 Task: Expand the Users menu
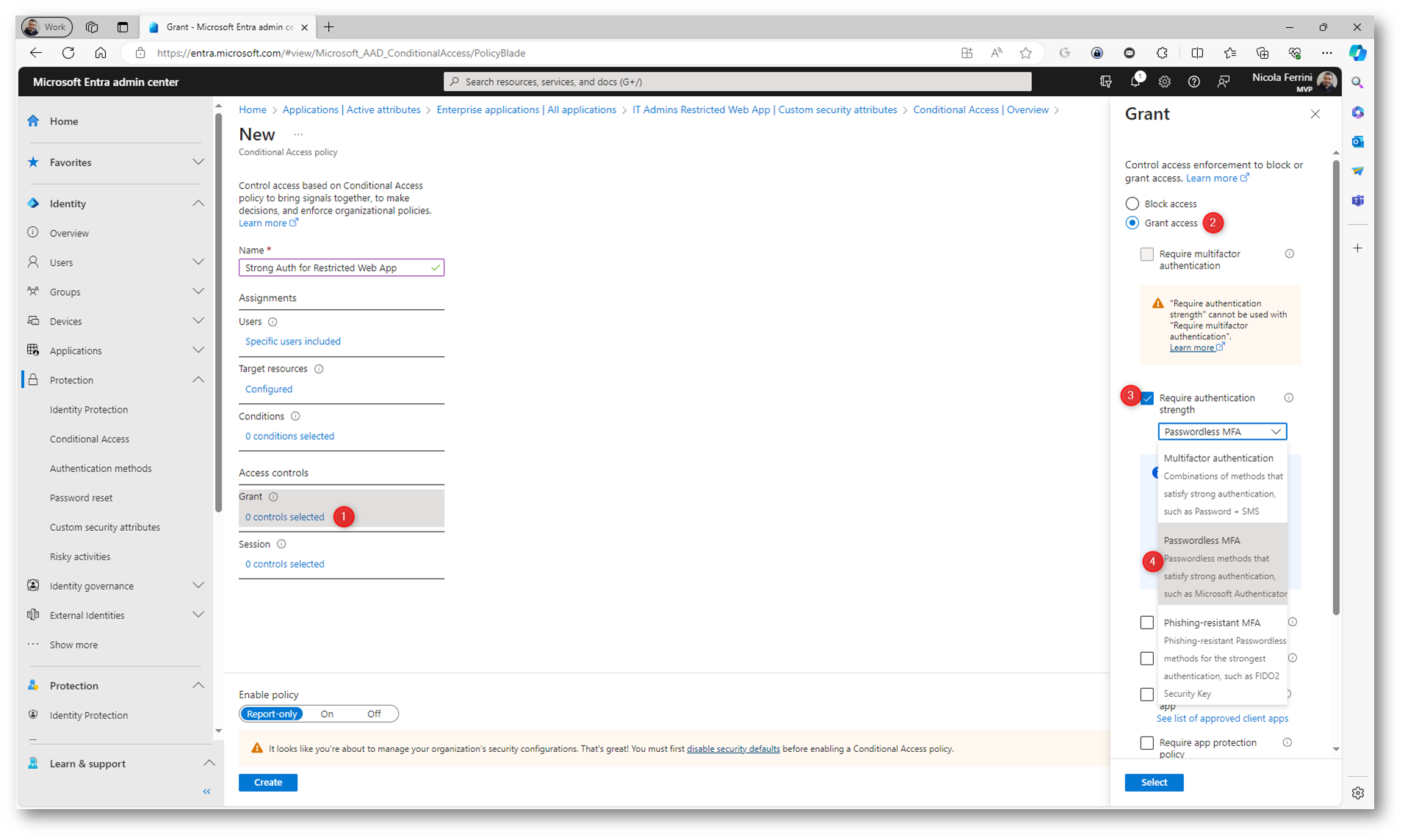(x=198, y=262)
